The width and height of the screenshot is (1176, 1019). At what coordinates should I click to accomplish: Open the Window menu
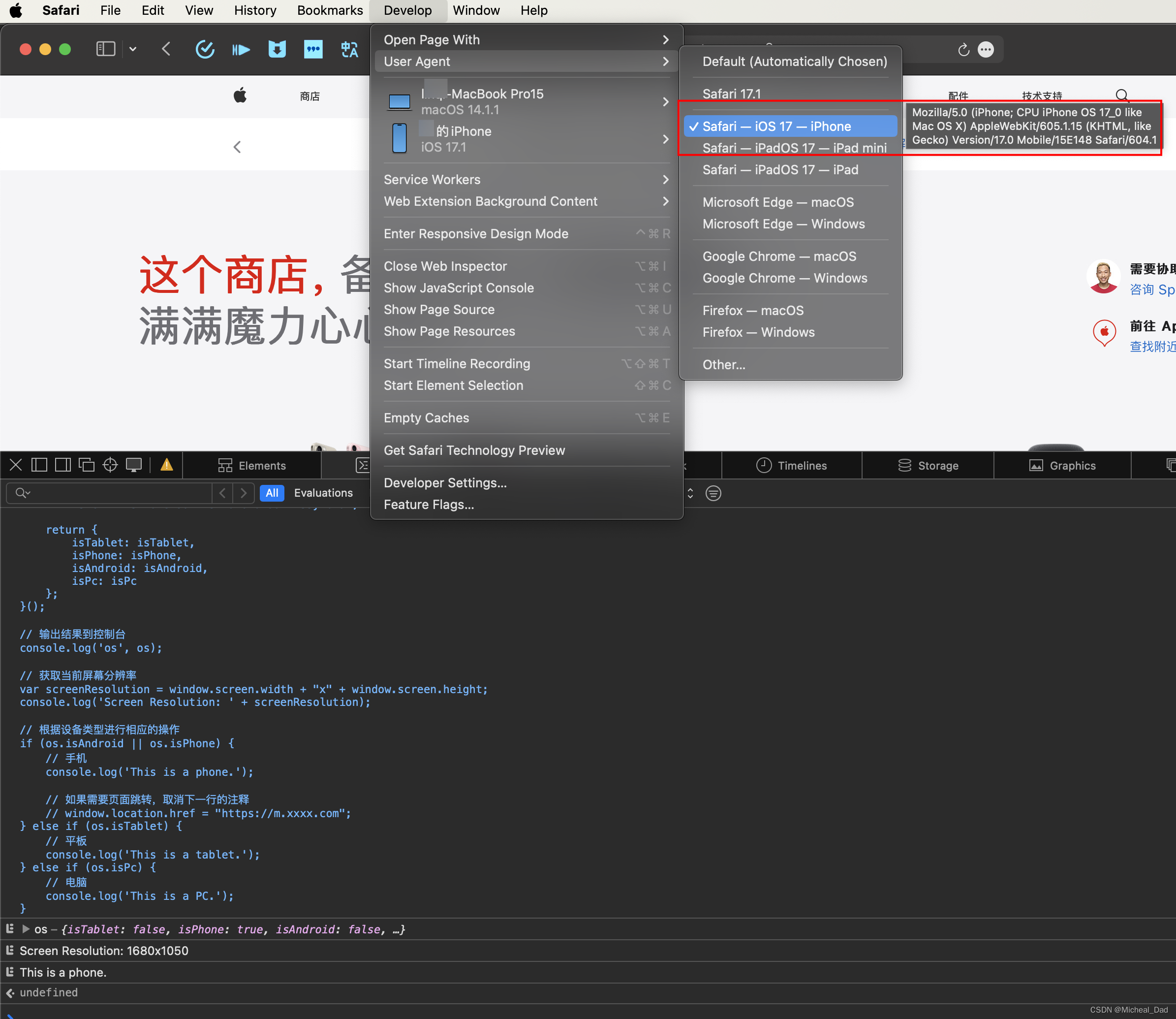pyautogui.click(x=476, y=10)
